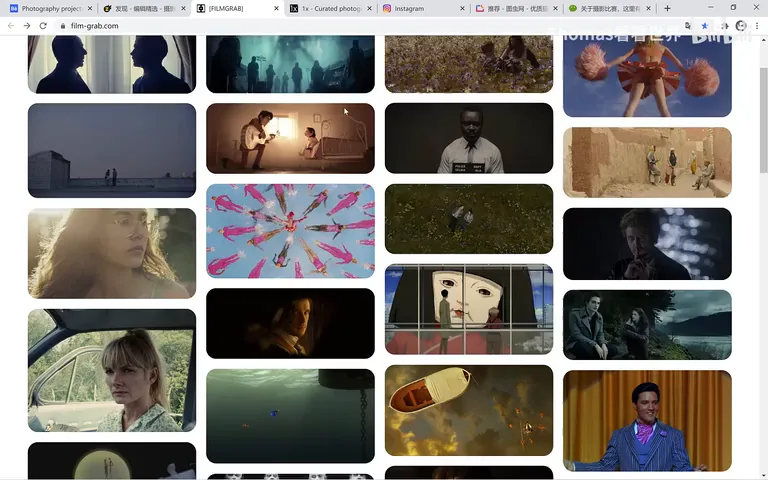The height and width of the screenshot is (480, 768).
Task: Open the couple on rooftop at dusk still
Action: tap(112, 150)
